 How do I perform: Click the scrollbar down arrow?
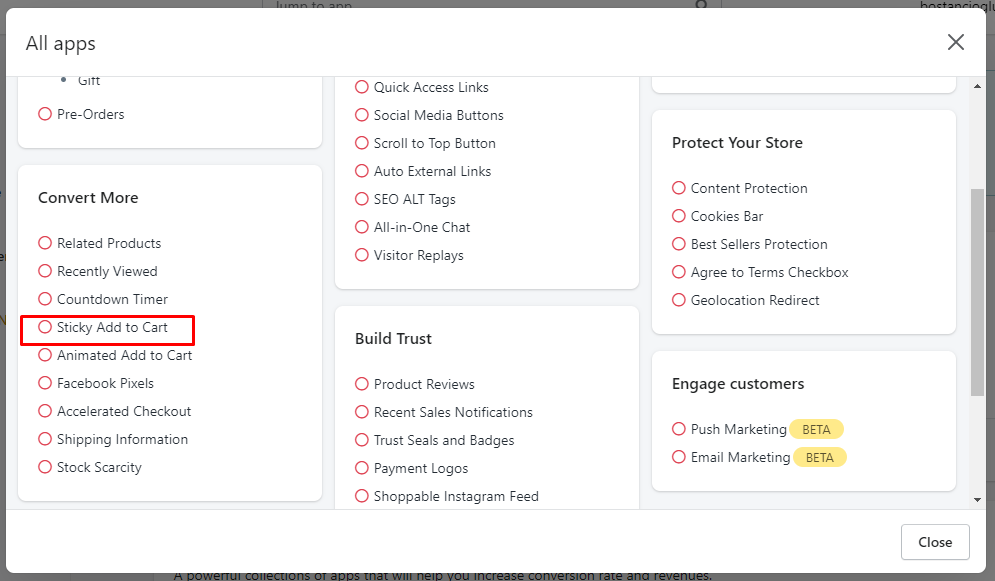point(977,499)
